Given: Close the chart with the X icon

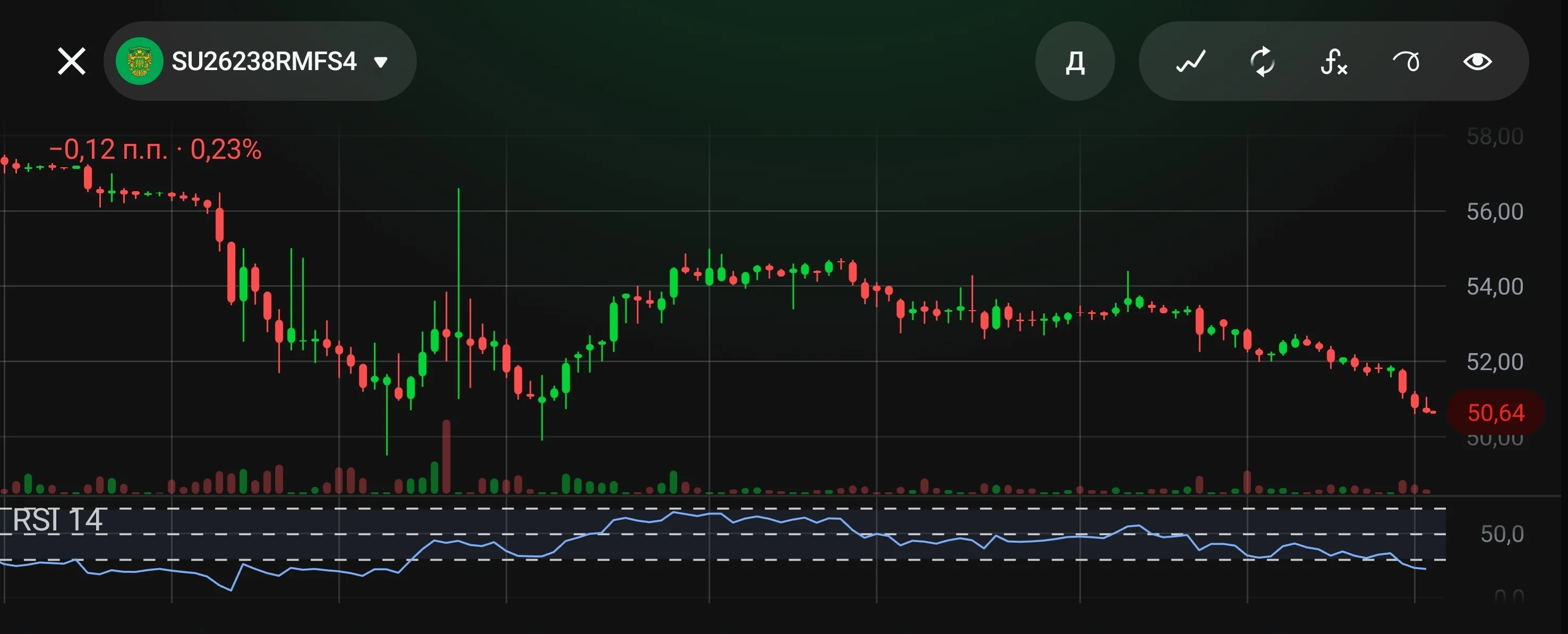Looking at the screenshot, I should [71, 62].
